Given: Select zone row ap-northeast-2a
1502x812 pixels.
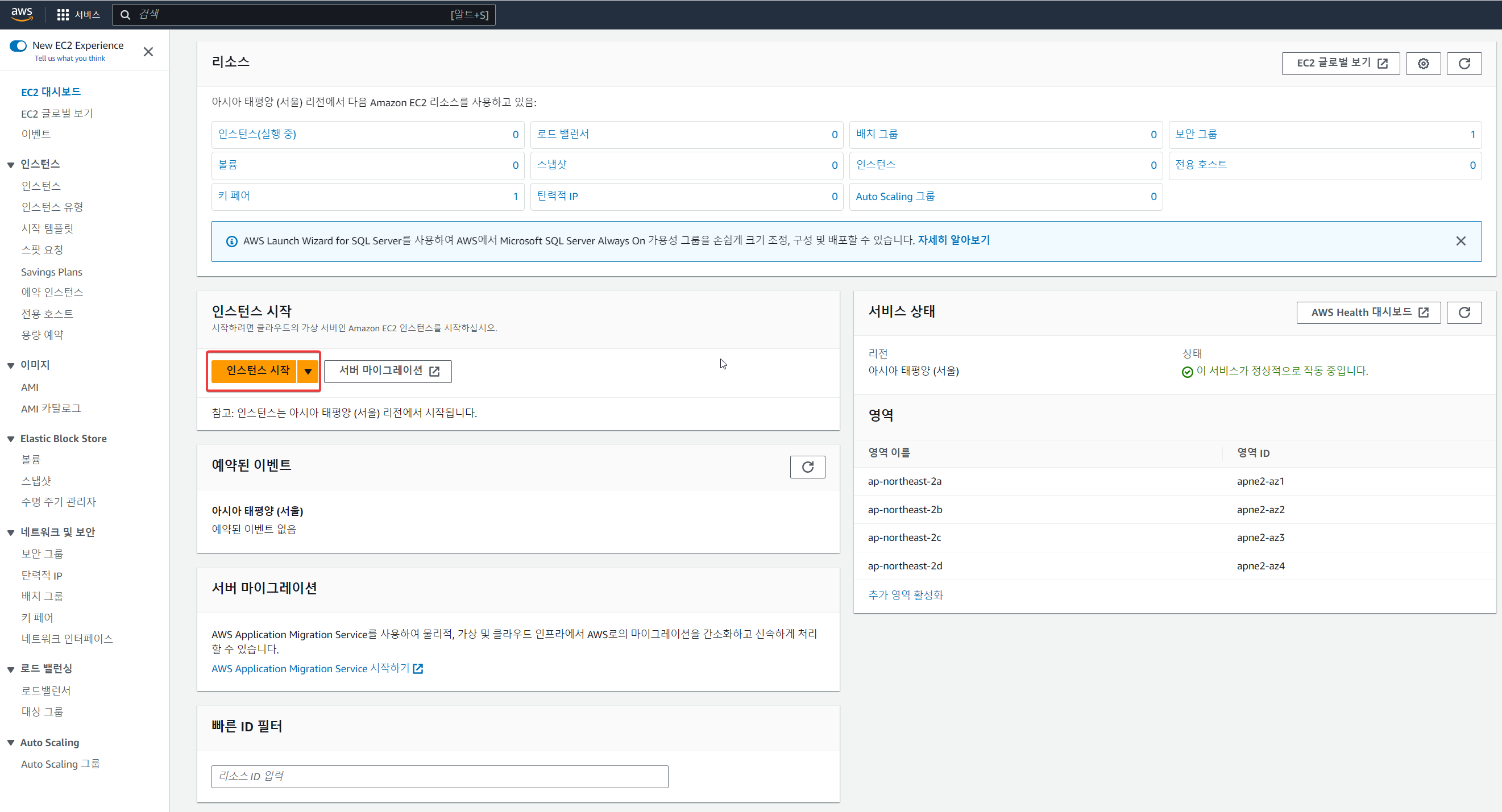Looking at the screenshot, I should 1175,481.
